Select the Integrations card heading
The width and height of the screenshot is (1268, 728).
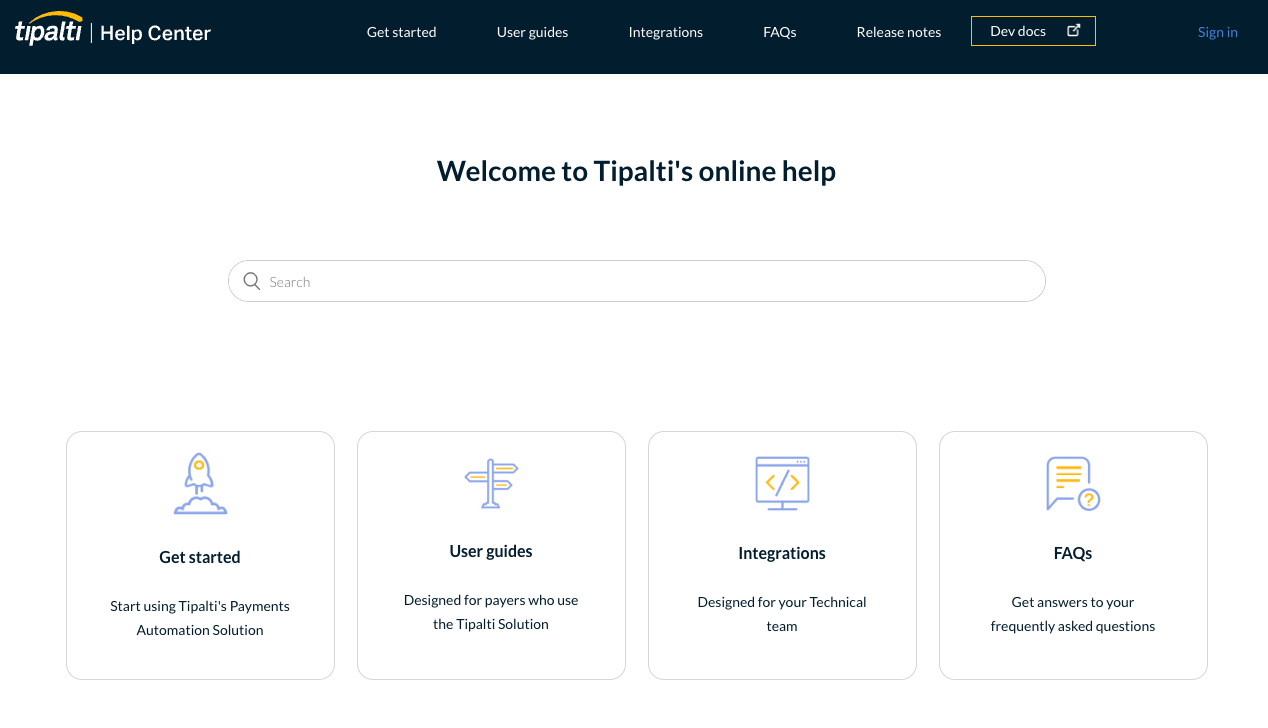tap(782, 553)
